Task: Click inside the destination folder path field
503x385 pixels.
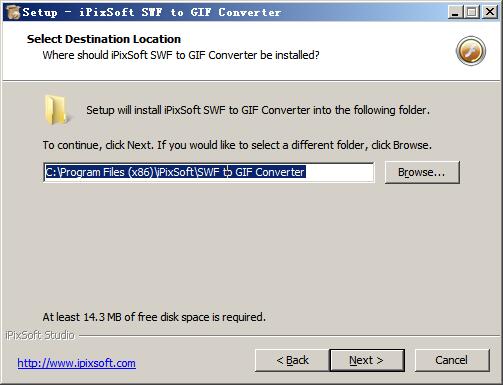Action: coord(209,172)
